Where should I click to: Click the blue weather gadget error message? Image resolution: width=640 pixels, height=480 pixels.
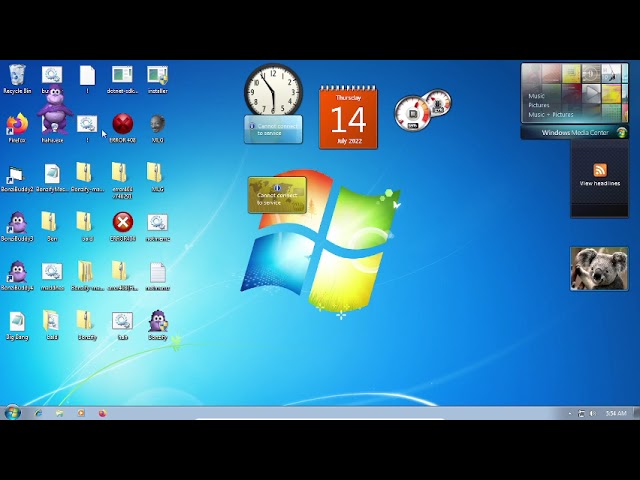coord(273,130)
